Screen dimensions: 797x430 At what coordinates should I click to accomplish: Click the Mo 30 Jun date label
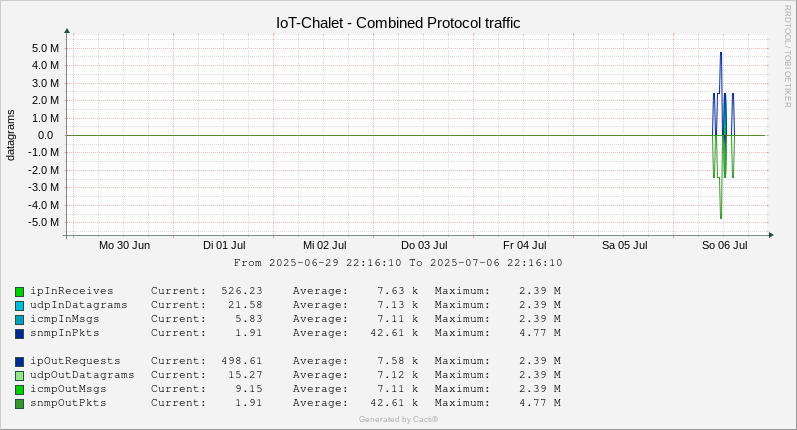(x=125, y=245)
